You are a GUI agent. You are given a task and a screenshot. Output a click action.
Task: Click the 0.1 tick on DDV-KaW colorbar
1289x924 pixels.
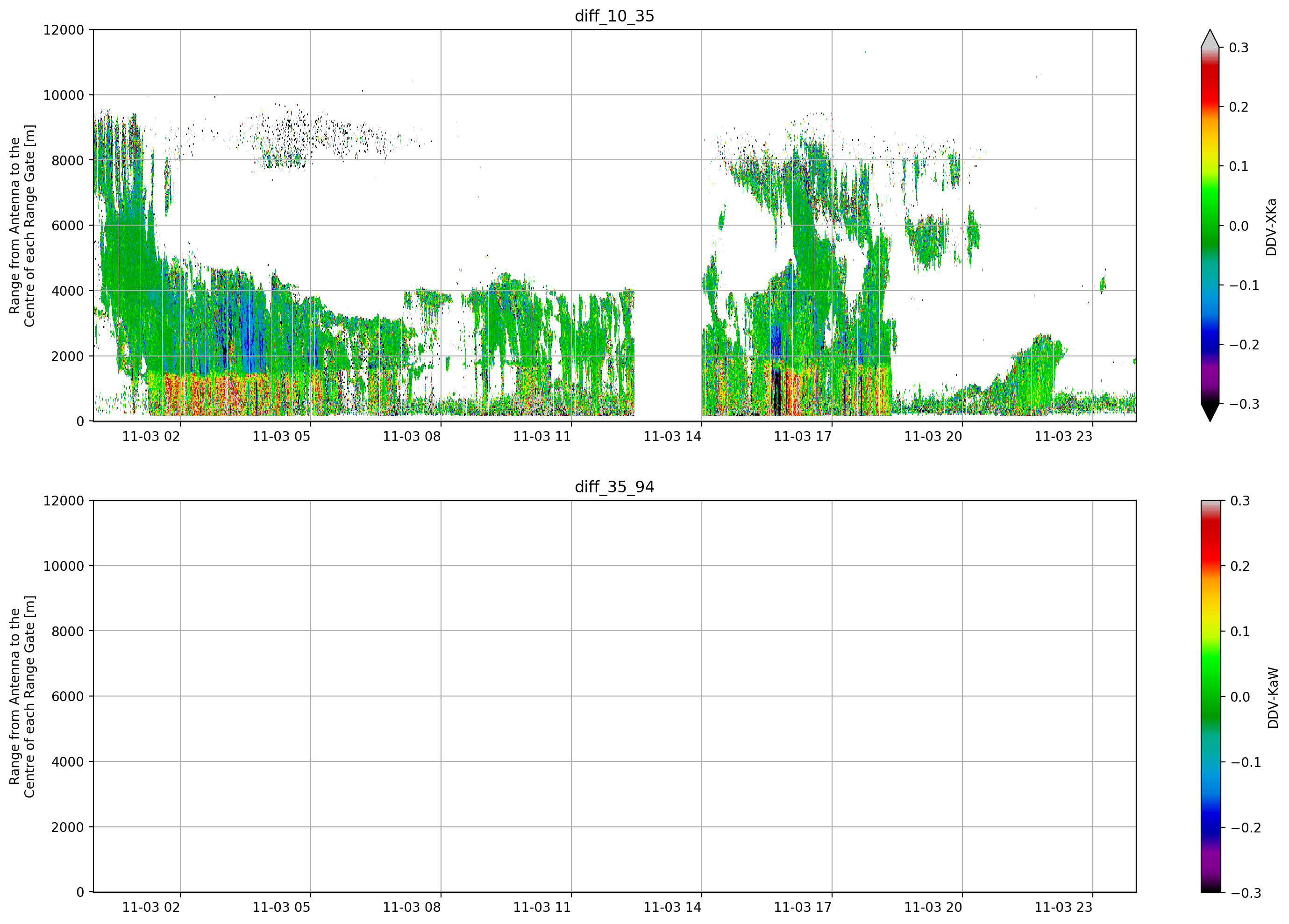1240,632
